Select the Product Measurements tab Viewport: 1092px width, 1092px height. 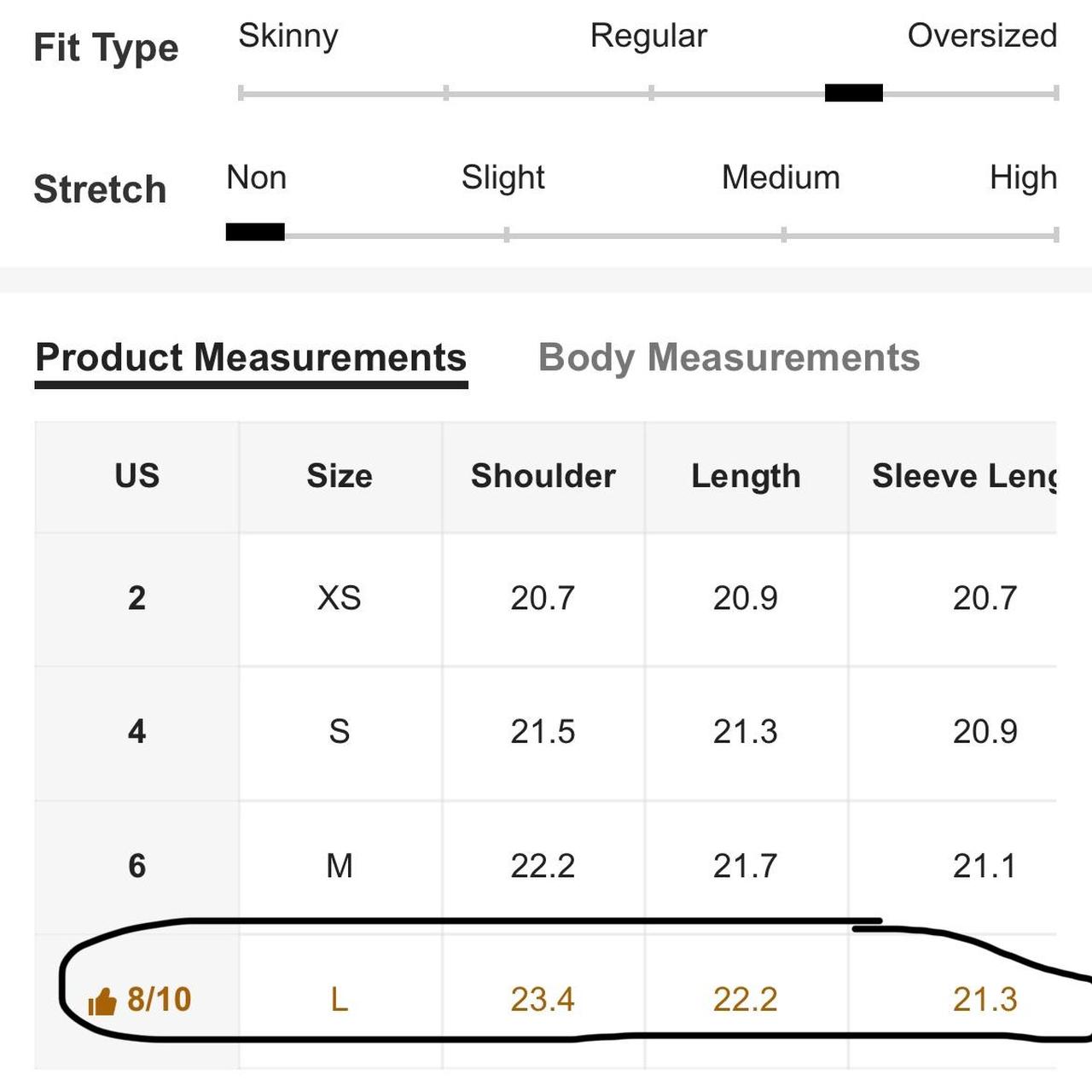251,357
